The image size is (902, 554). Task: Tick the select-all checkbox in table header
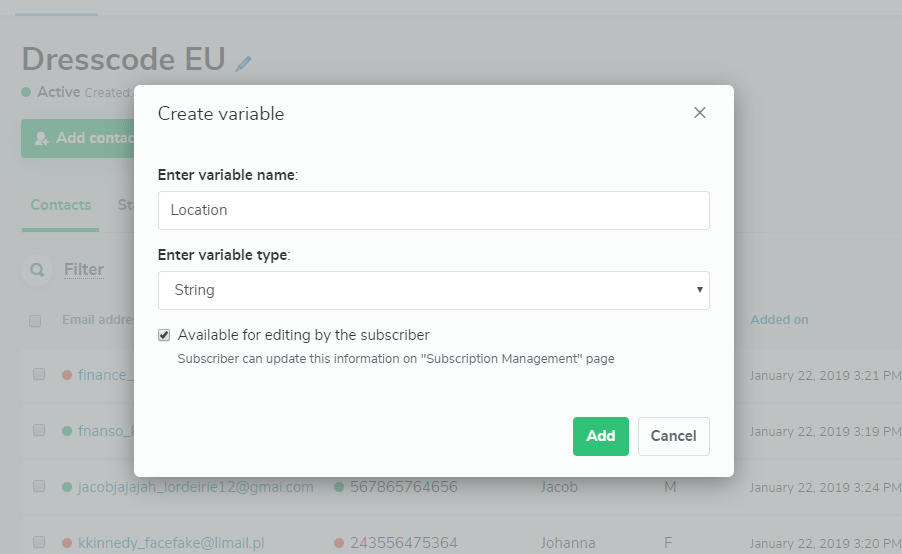[35, 321]
